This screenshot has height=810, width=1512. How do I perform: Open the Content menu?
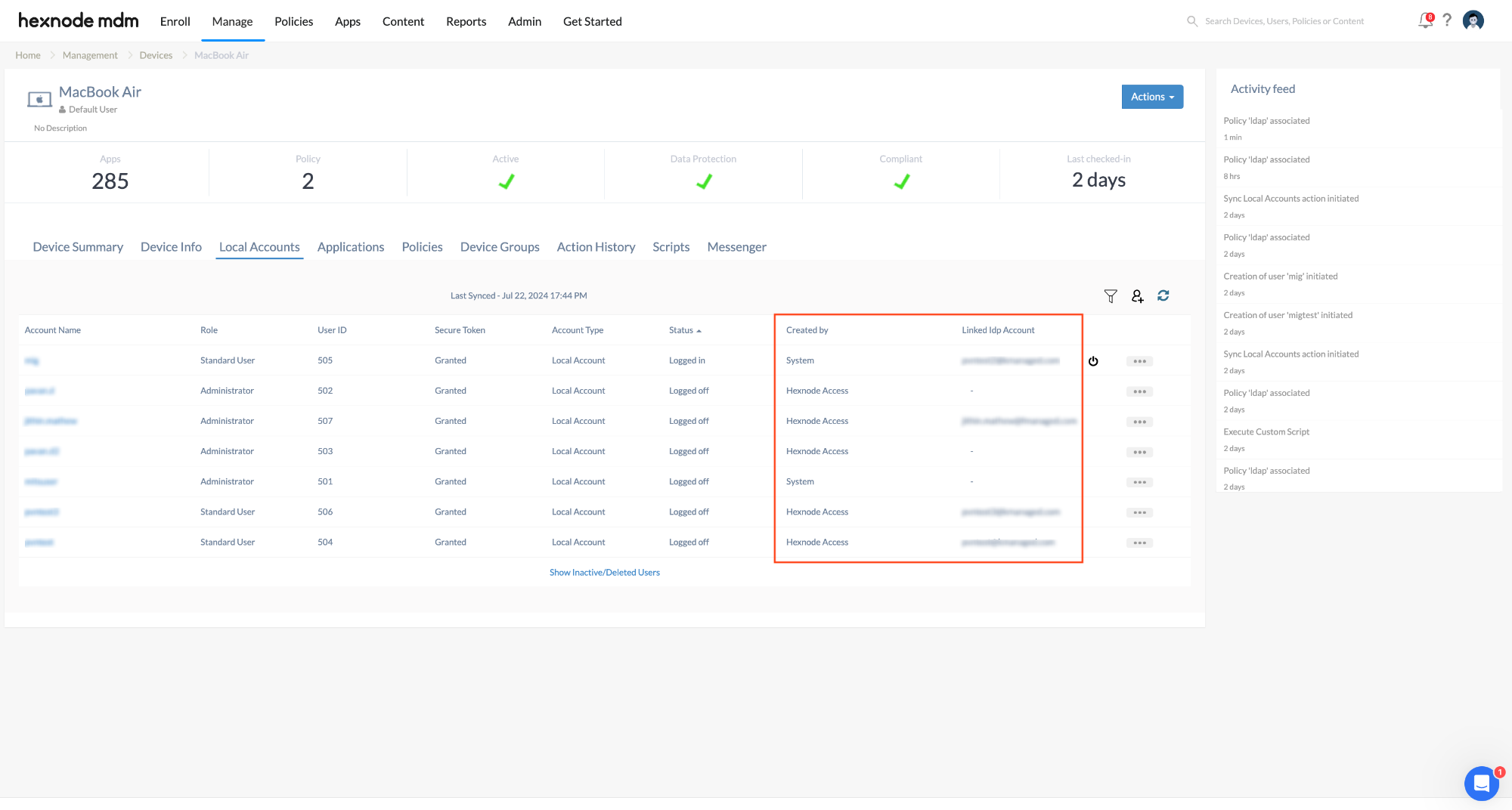tap(403, 21)
